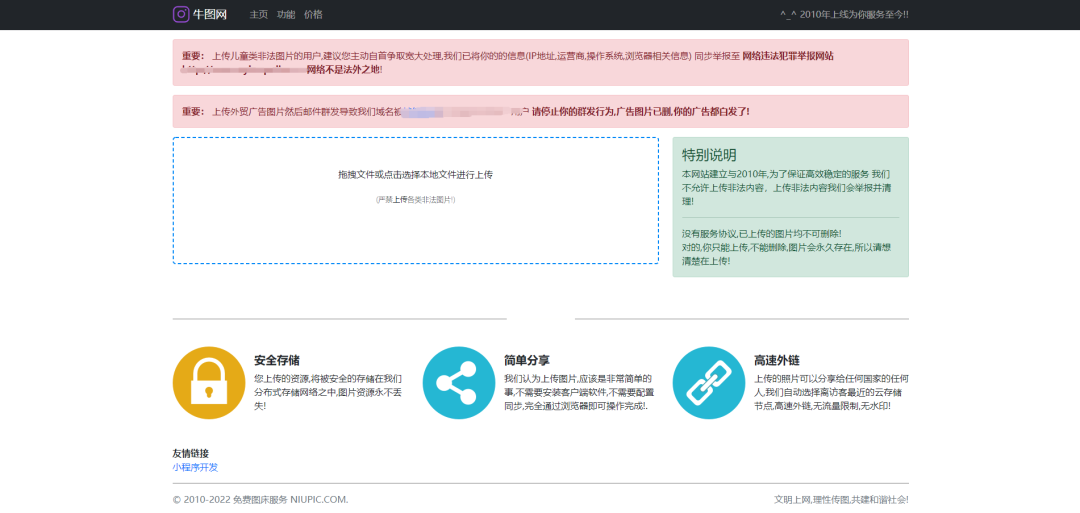This screenshot has width=1080, height=513.
Task: Click the 2010年上线为你服务至今 header text
Action: click(844, 14)
